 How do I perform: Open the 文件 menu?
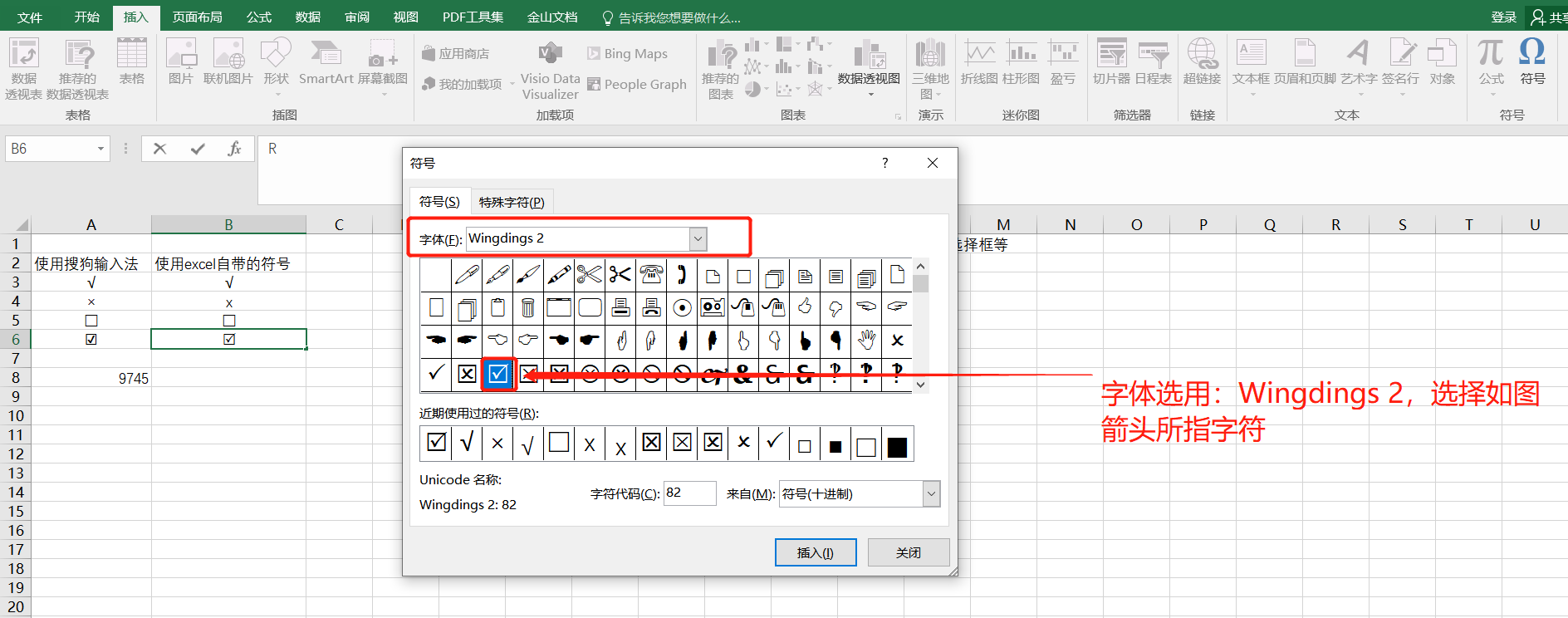[x=30, y=17]
